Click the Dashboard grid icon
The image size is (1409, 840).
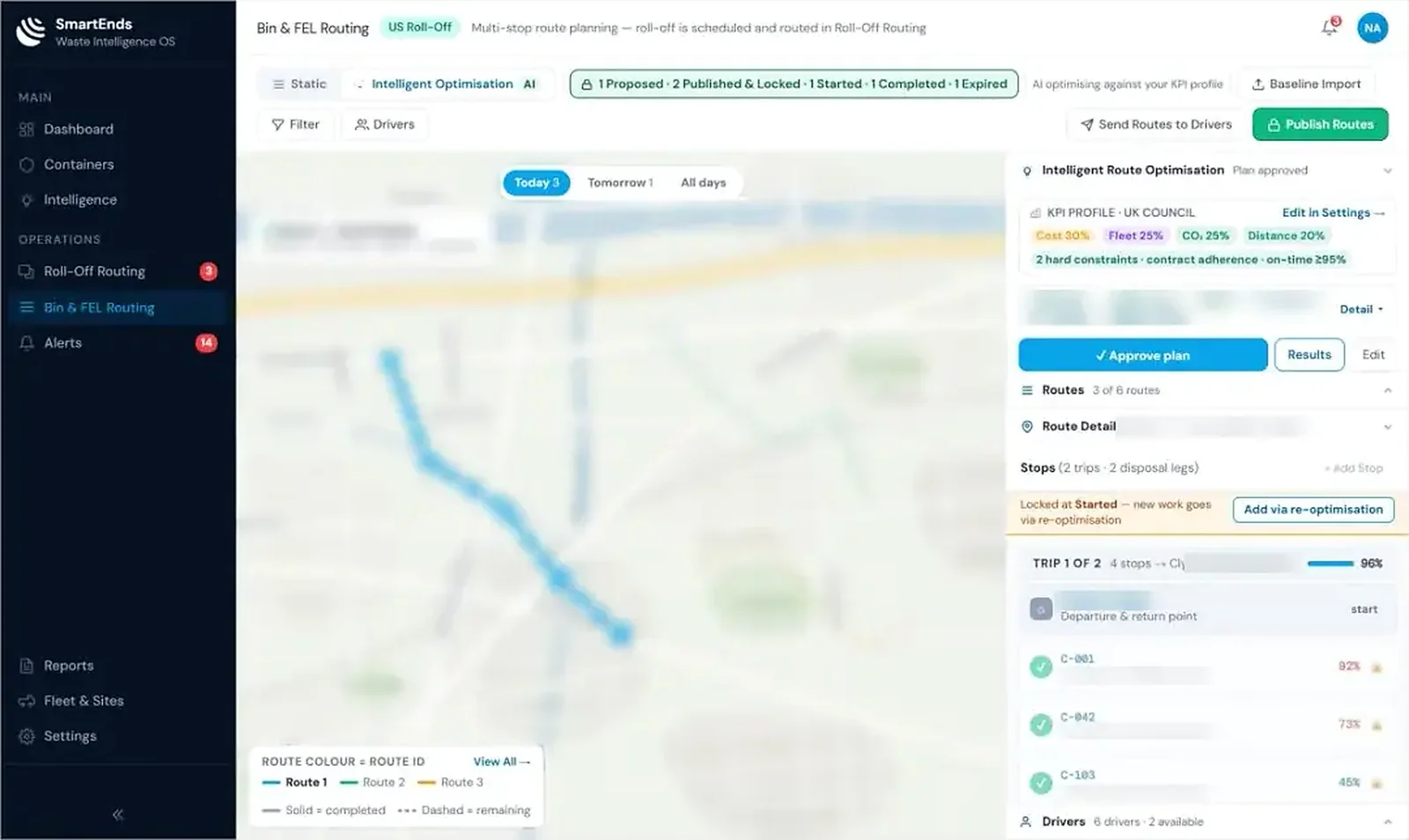point(26,129)
